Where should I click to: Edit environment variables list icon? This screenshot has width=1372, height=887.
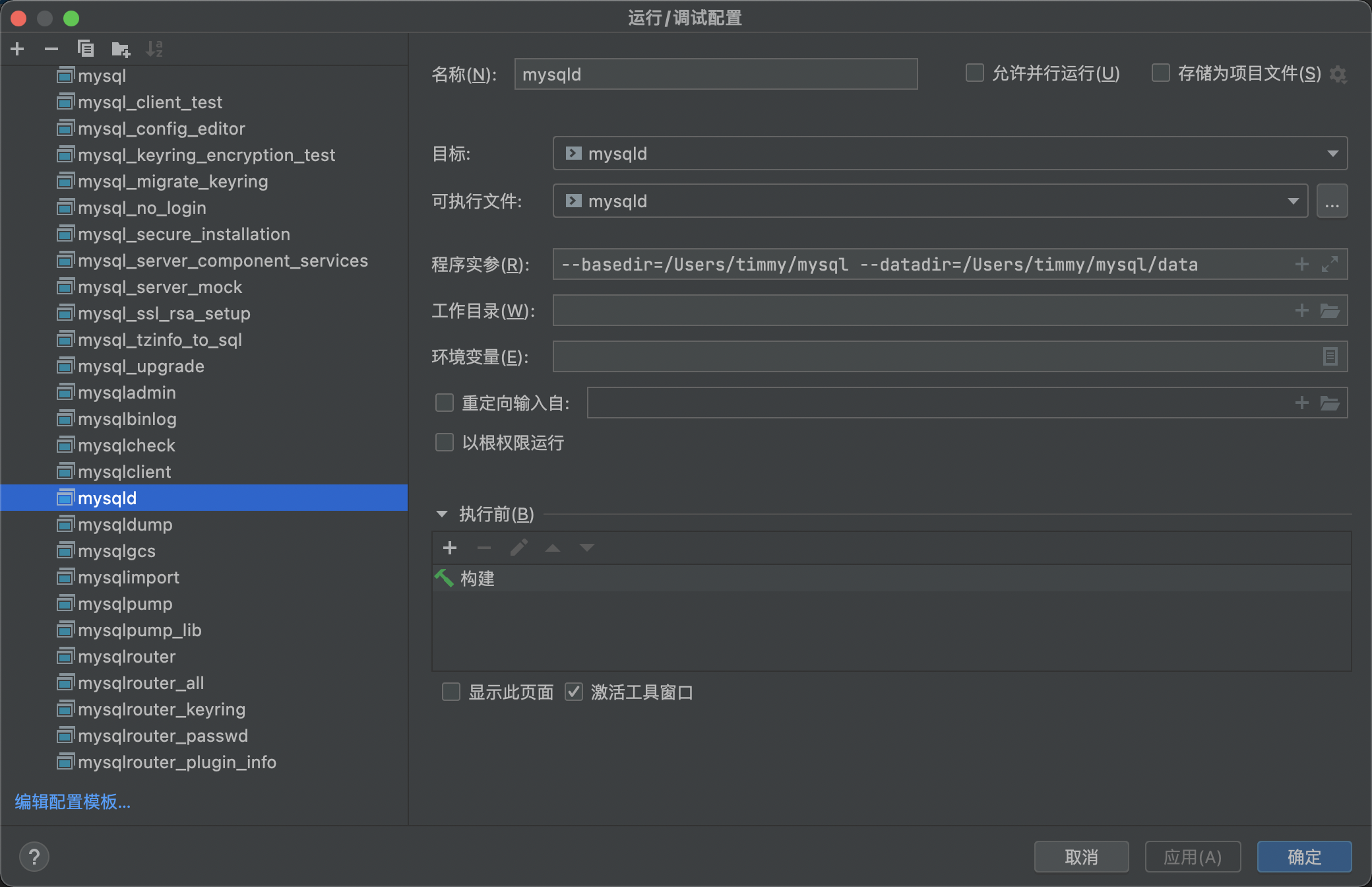[1330, 356]
